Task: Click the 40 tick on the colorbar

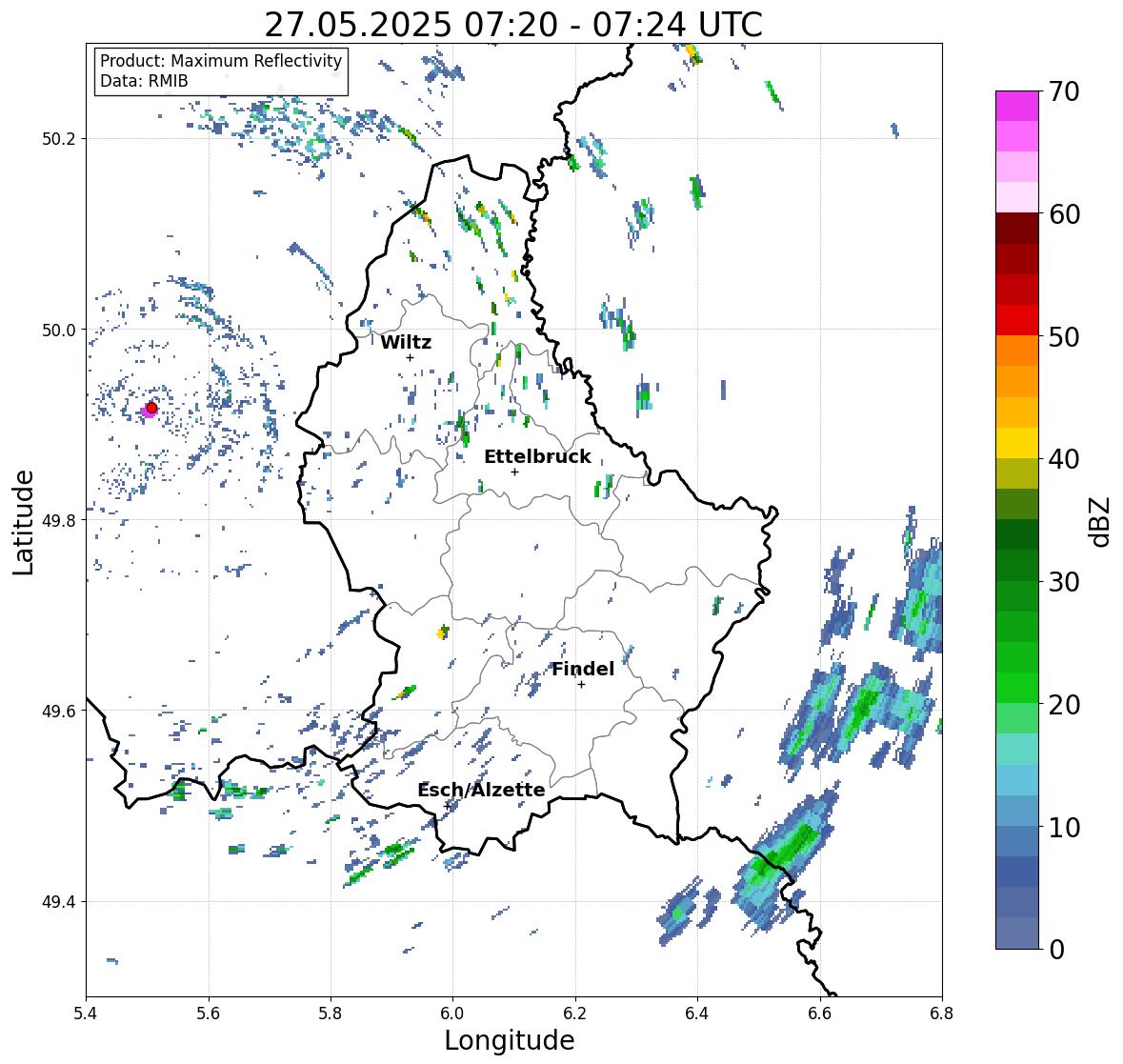Action: (x=1064, y=459)
